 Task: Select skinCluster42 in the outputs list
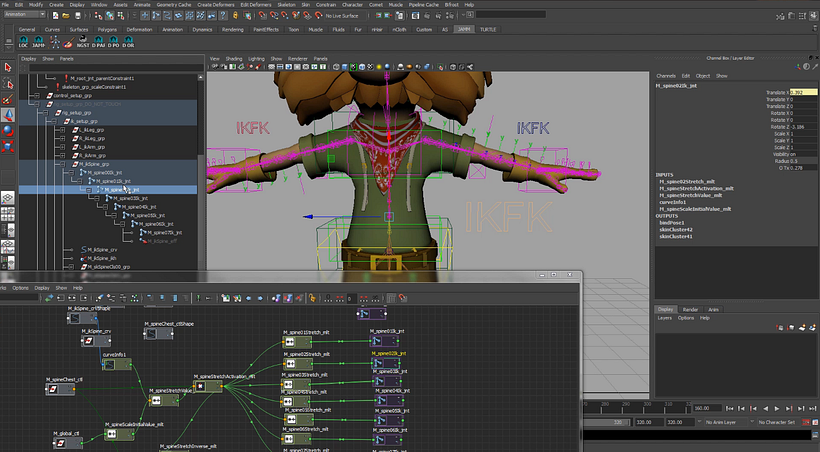tap(677, 229)
